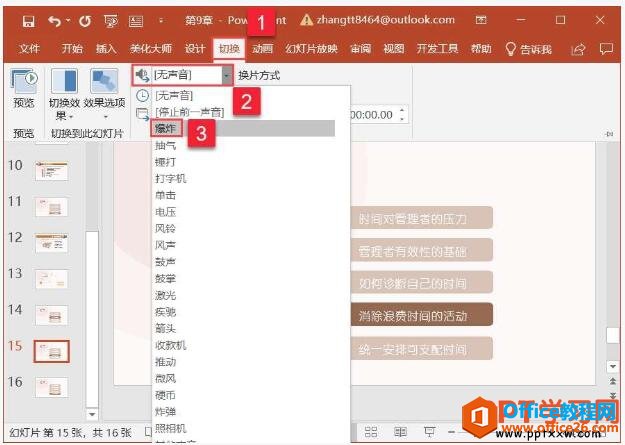Select the 单击 sound option

tap(165, 195)
